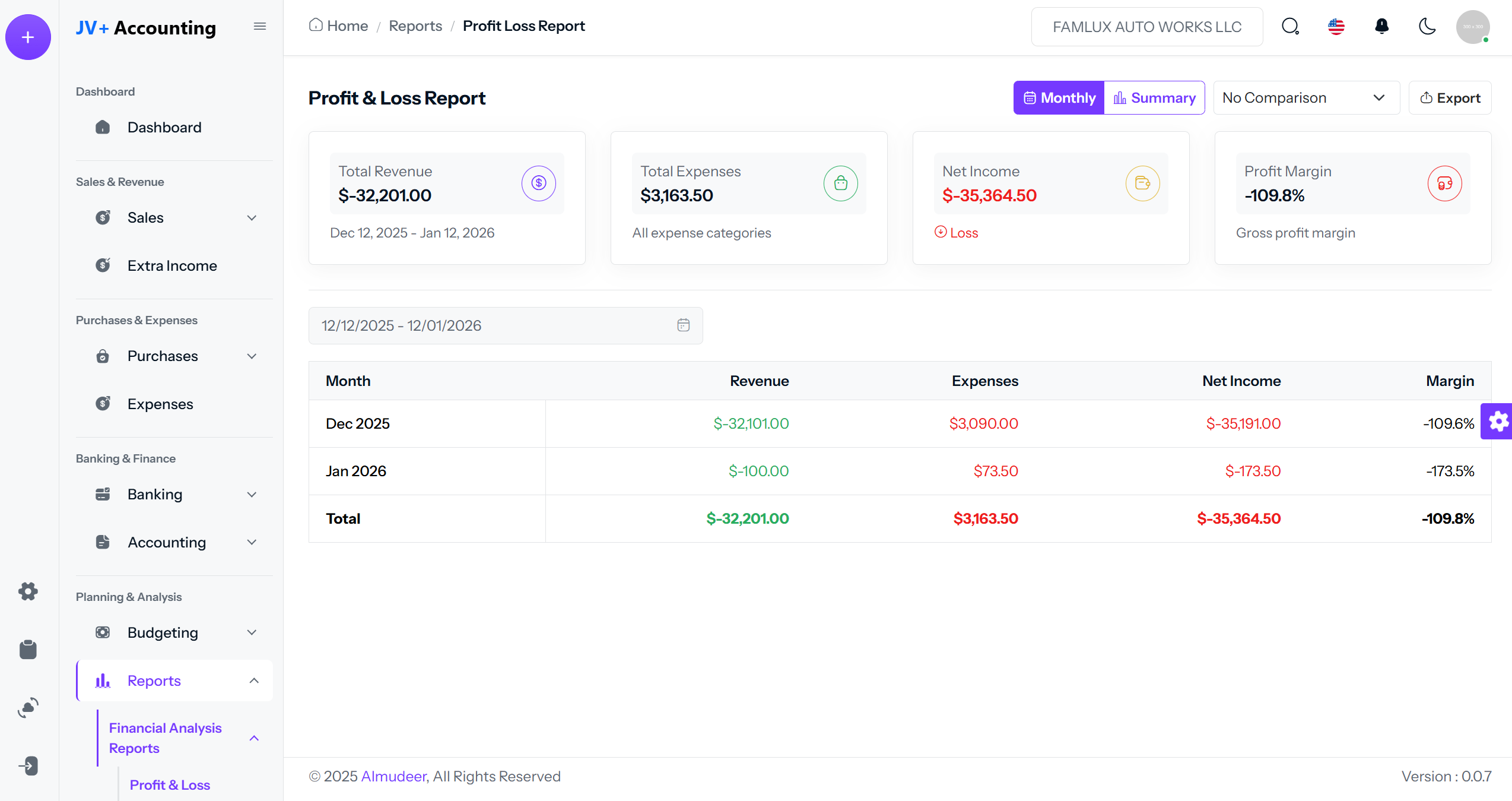Switch report to Monthly view
The height and width of the screenshot is (801, 1512).
pos(1059,98)
